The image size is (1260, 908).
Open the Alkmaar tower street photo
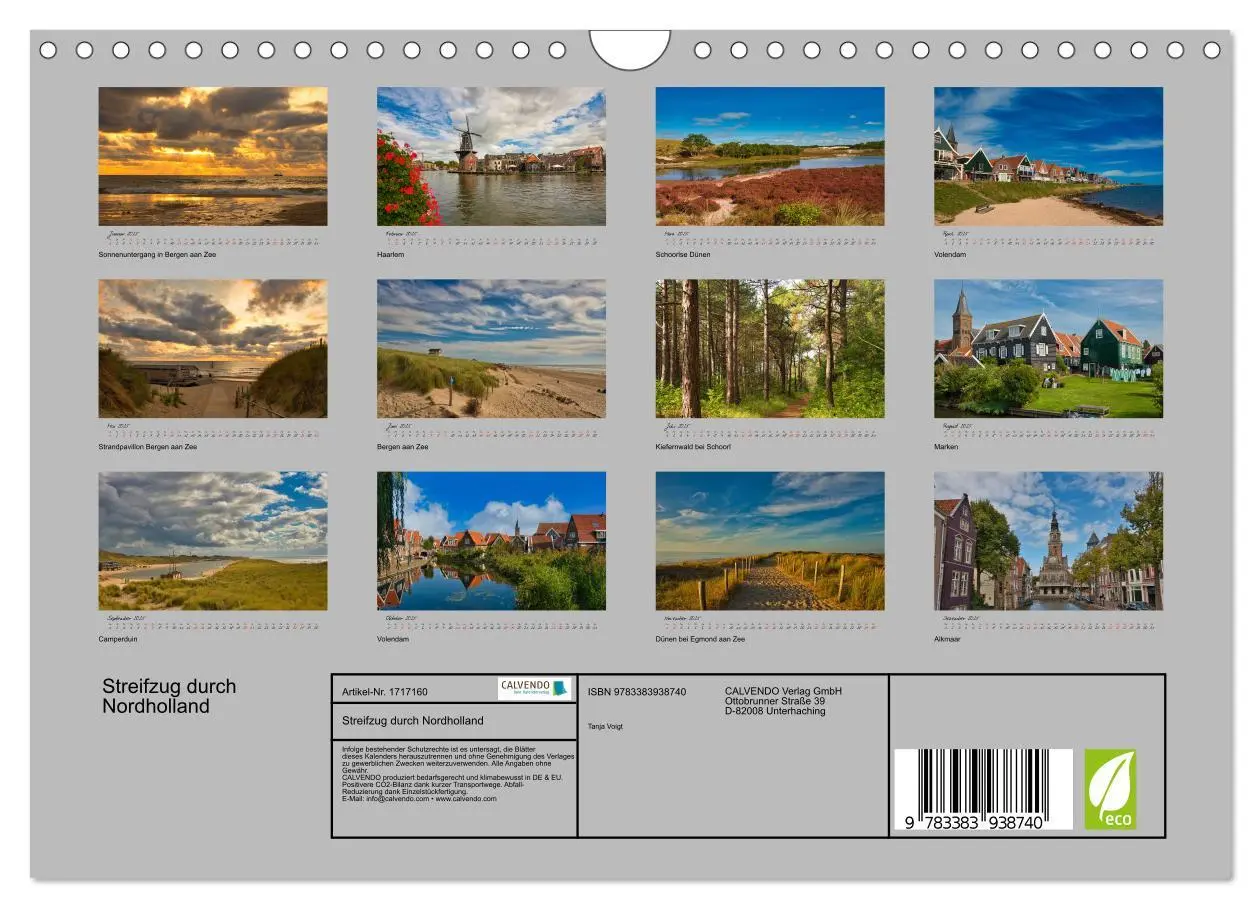(x=1049, y=541)
